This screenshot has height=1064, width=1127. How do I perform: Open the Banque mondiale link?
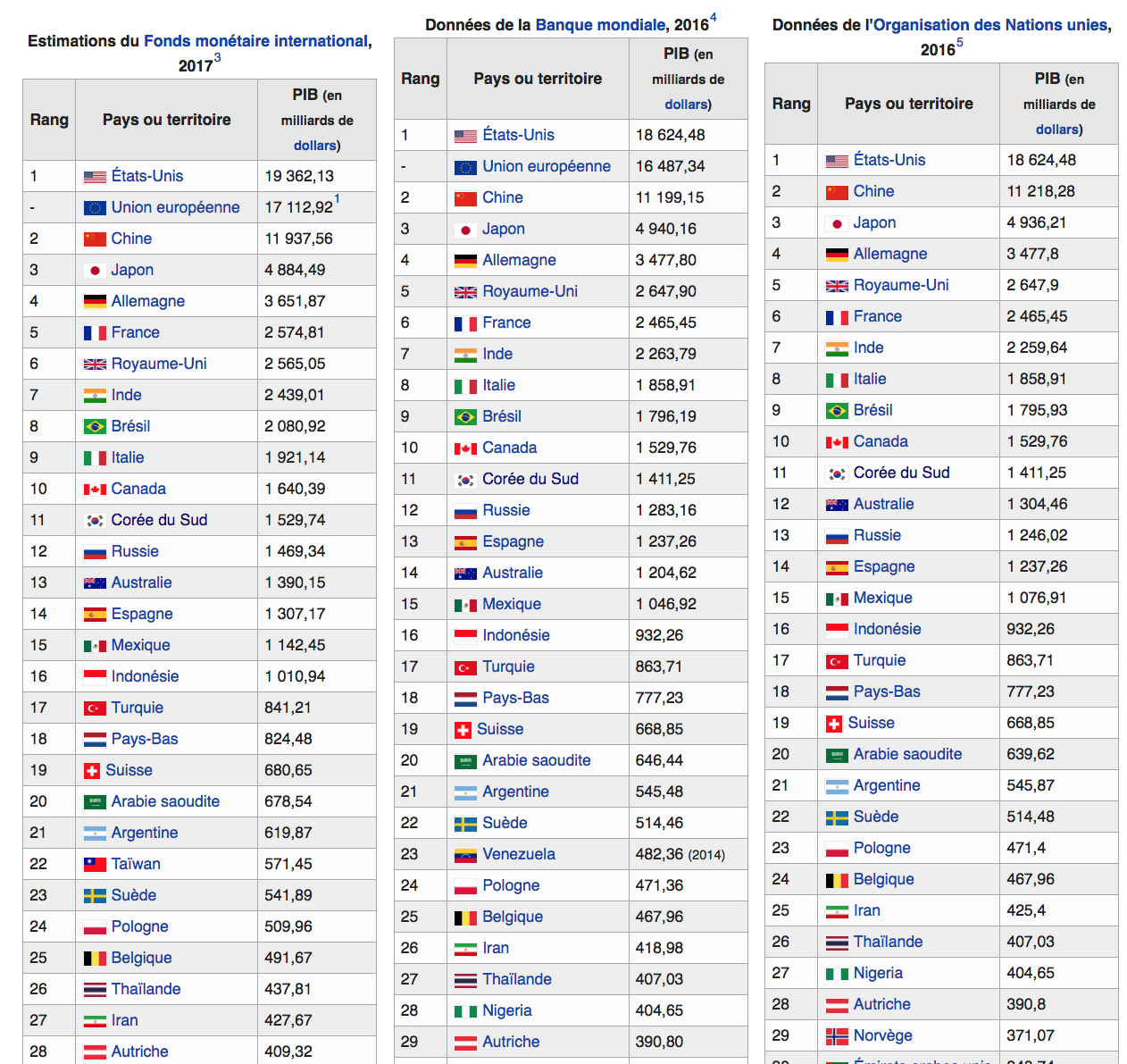tap(600, 25)
